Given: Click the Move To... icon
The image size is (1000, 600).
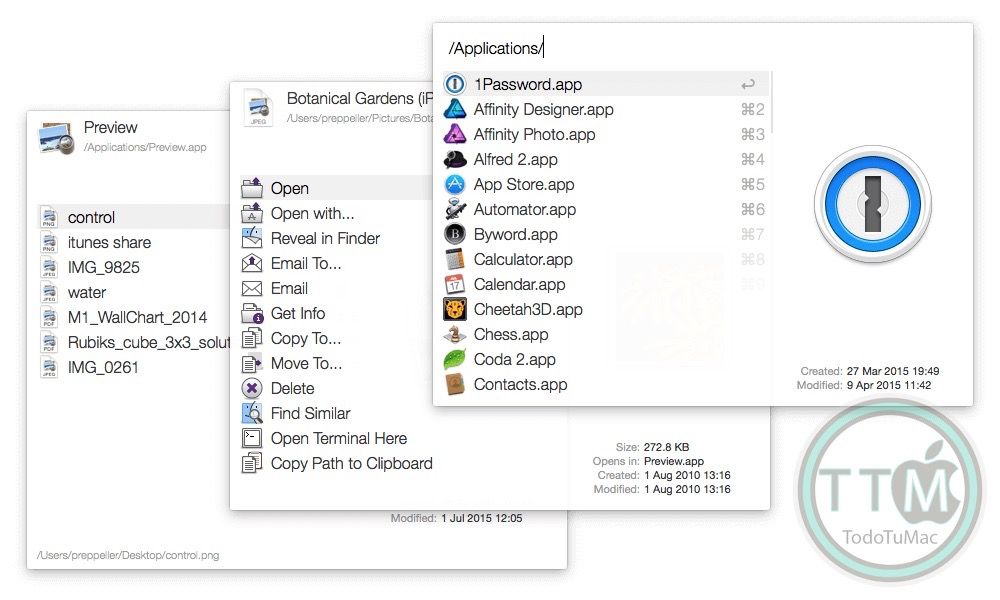Looking at the screenshot, I should coord(252,363).
